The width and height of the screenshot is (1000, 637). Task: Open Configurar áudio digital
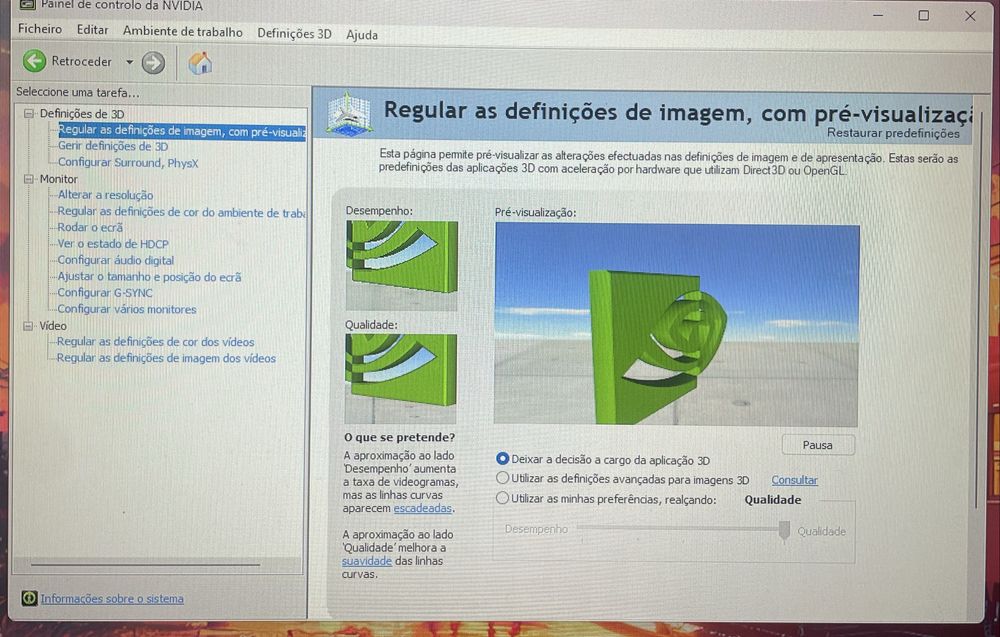pyautogui.click(x=115, y=261)
